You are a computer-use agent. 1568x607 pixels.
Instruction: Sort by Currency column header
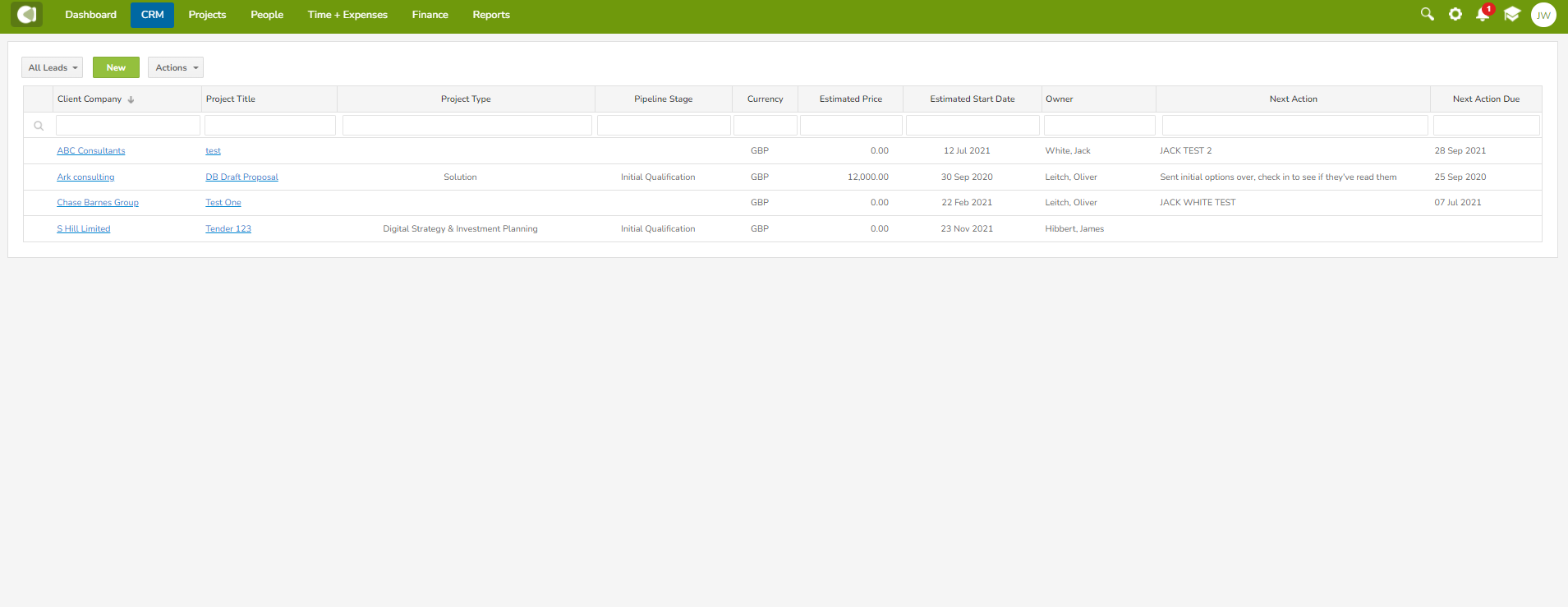766,99
